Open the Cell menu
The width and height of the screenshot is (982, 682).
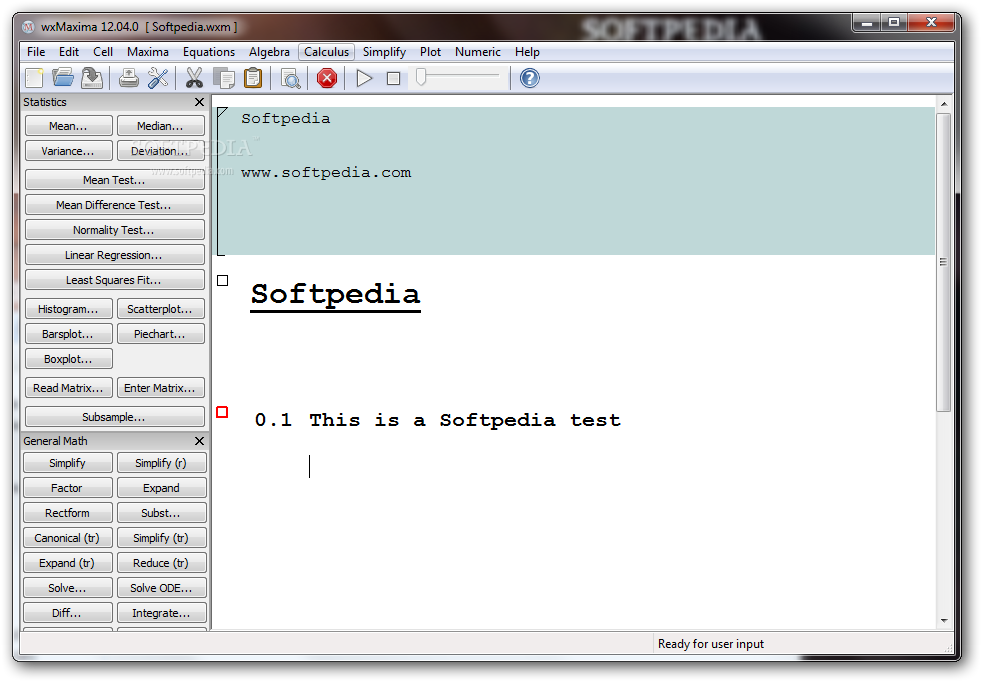pyautogui.click(x=103, y=52)
